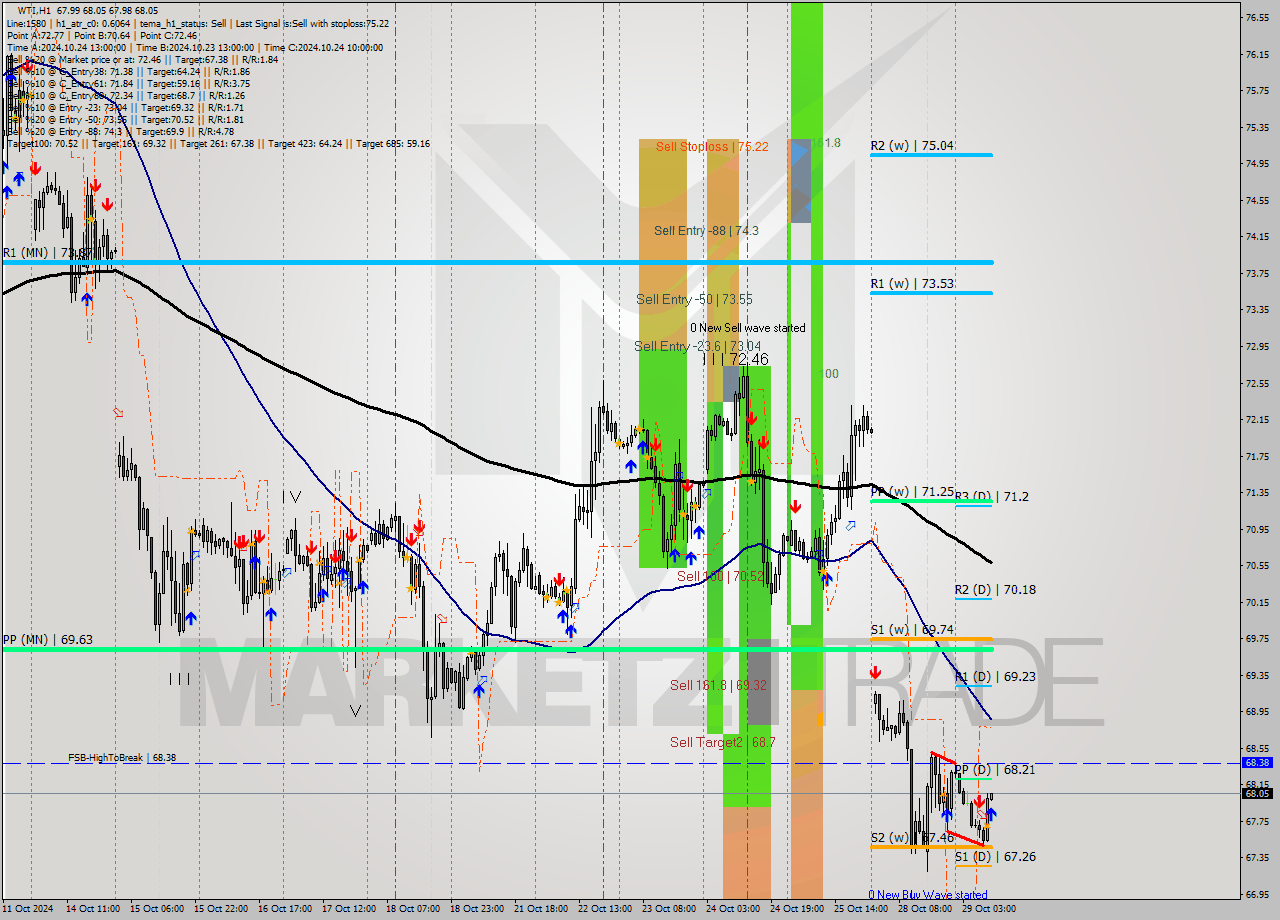Click the 67.35 price axis label
The height and width of the screenshot is (920, 1280).
pos(1257,857)
